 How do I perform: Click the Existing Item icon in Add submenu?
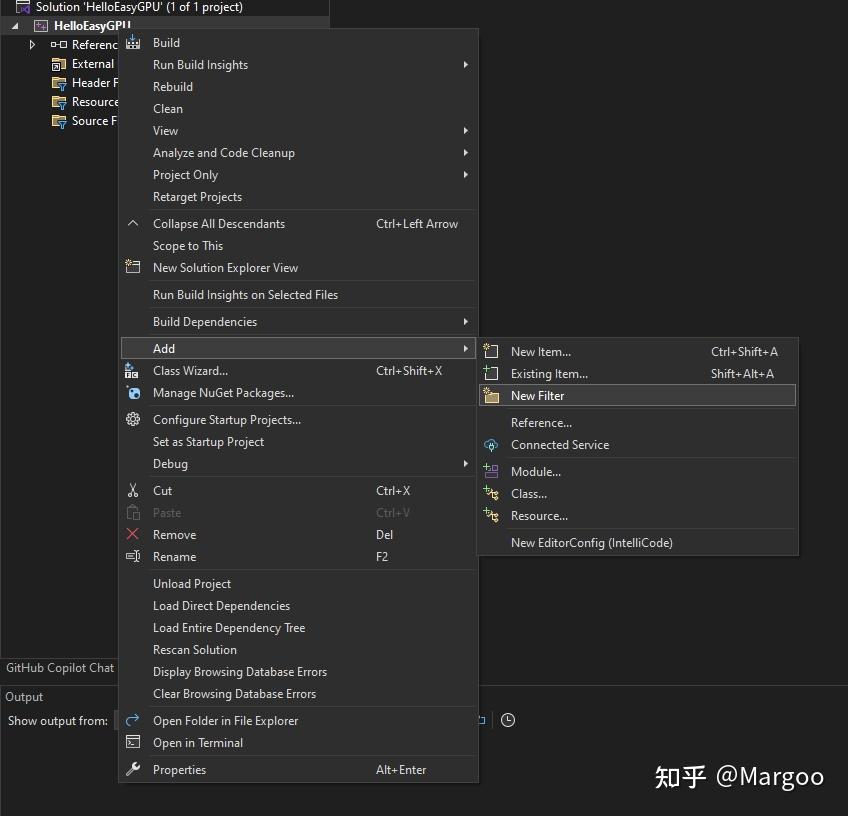[491, 373]
